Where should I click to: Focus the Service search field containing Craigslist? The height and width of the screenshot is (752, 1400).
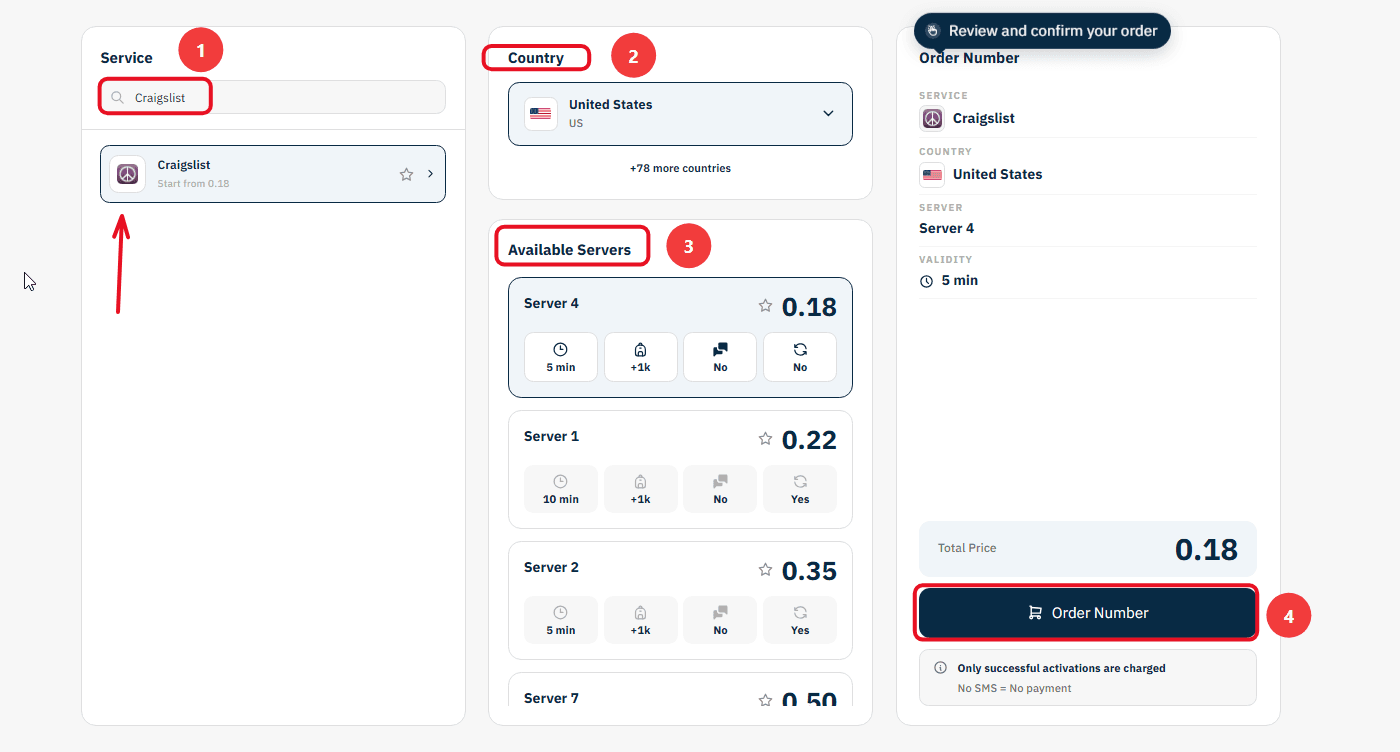coord(273,97)
